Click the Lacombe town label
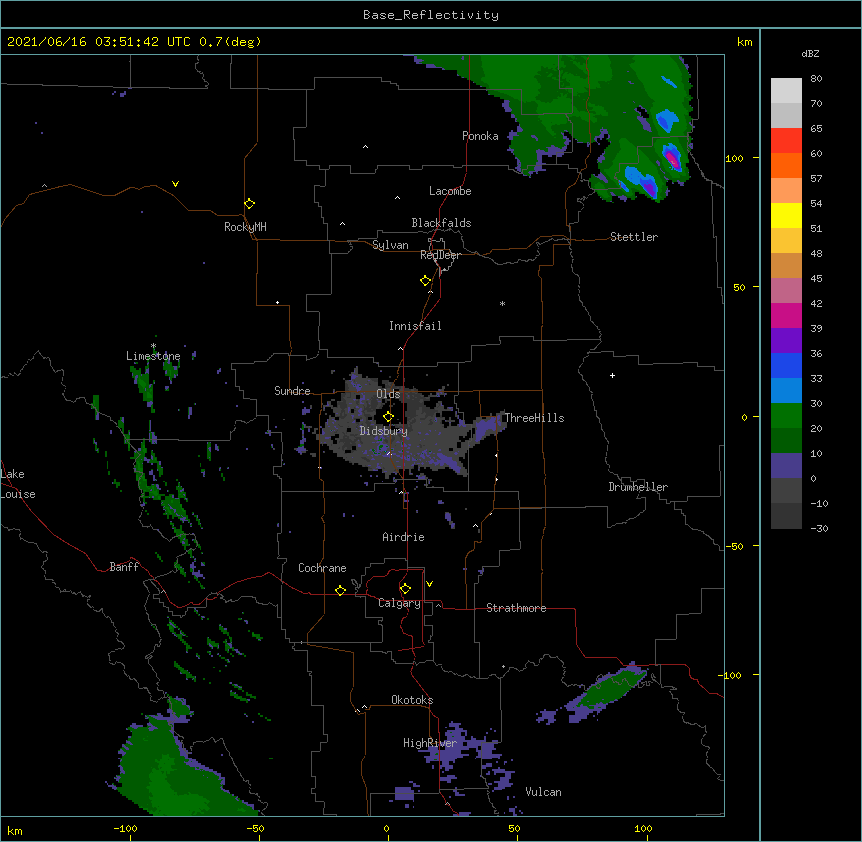This screenshot has height=842, width=862. pyautogui.click(x=450, y=191)
